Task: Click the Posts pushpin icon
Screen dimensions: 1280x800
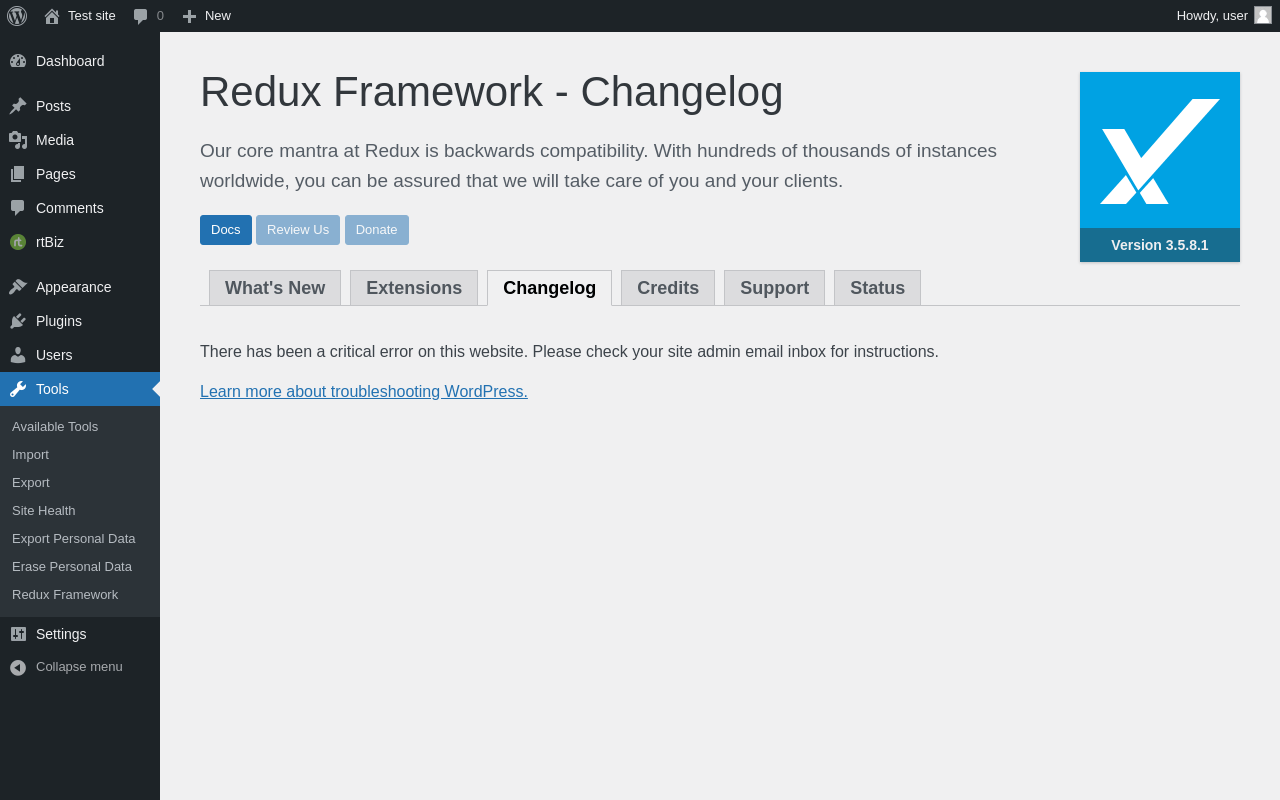Action: click(18, 106)
